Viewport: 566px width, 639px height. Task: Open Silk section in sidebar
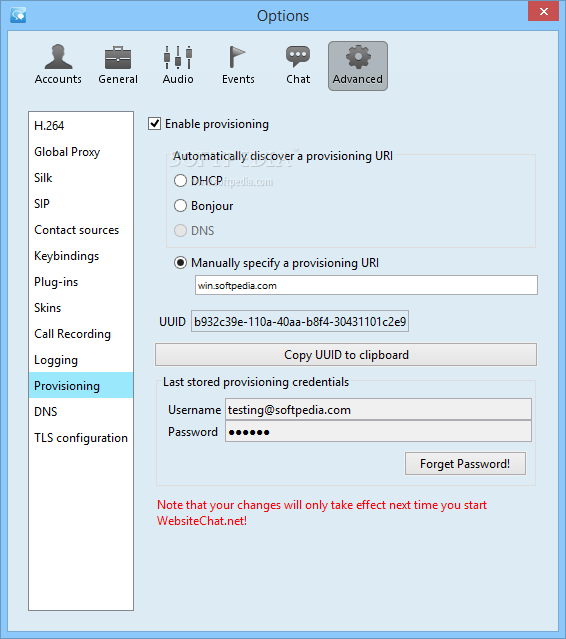pyautogui.click(x=81, y=178)
